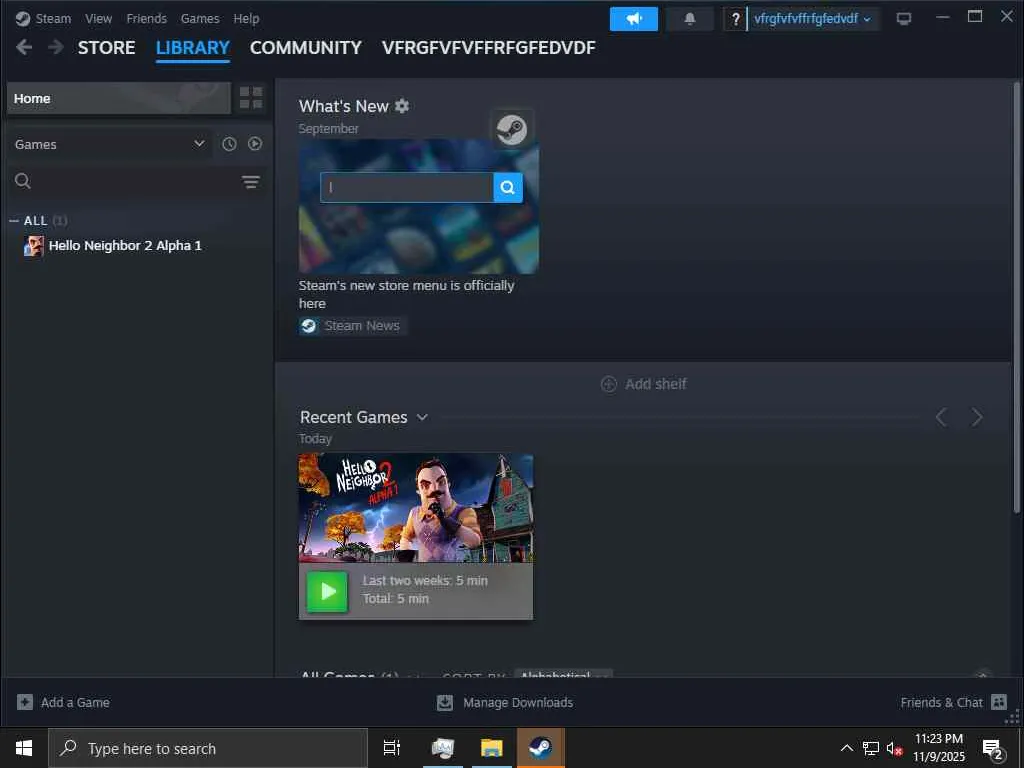Open the Windows notification center

pyautogui.click(x=993, y=749)
